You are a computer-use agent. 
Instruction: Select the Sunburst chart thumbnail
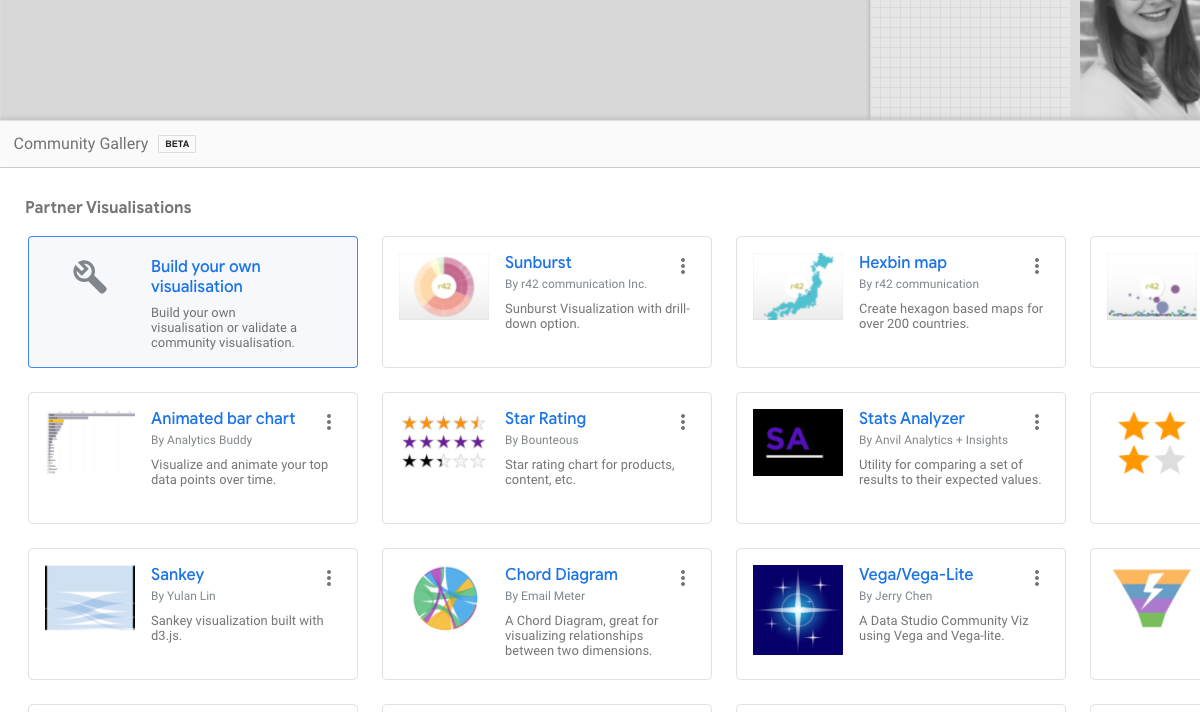tap(444, 287)
